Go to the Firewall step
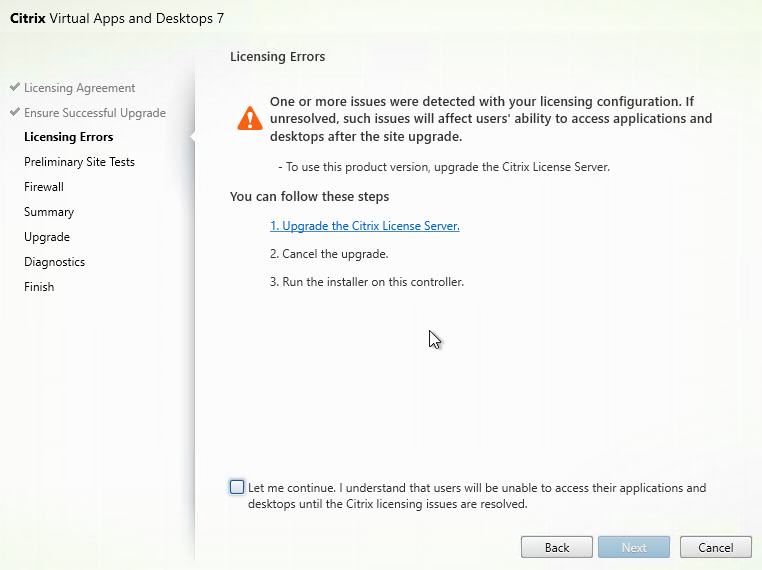762x570 pixels. coord(44,187)
